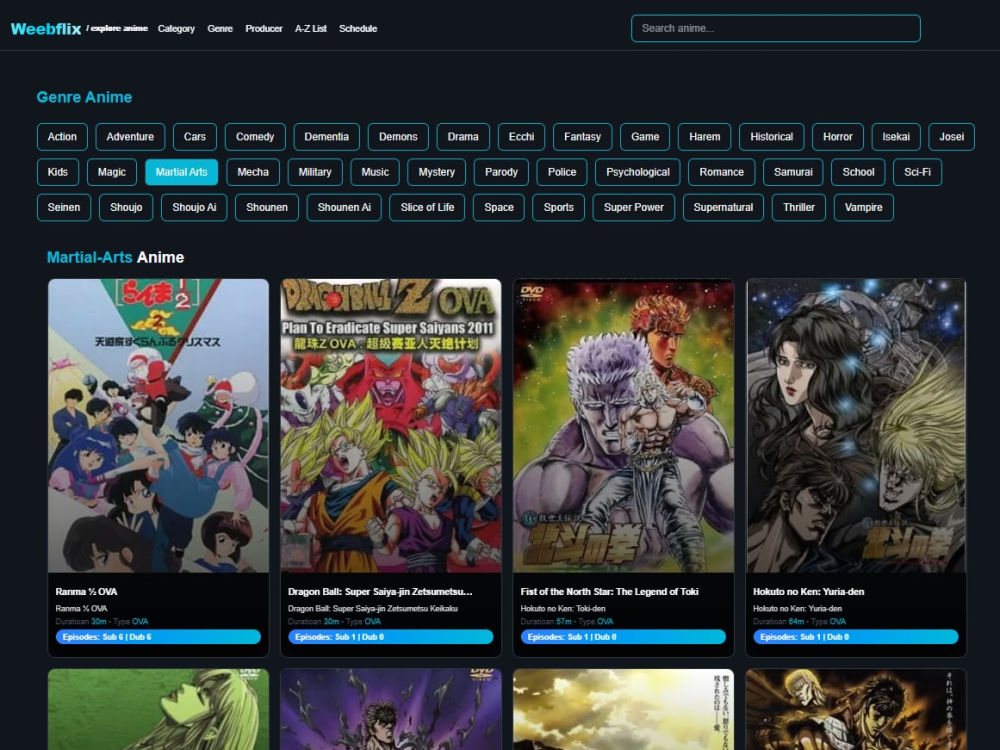Screen dimensions: 1000x750
Task: Choose the Cars genre
Action: click(195, 136)
